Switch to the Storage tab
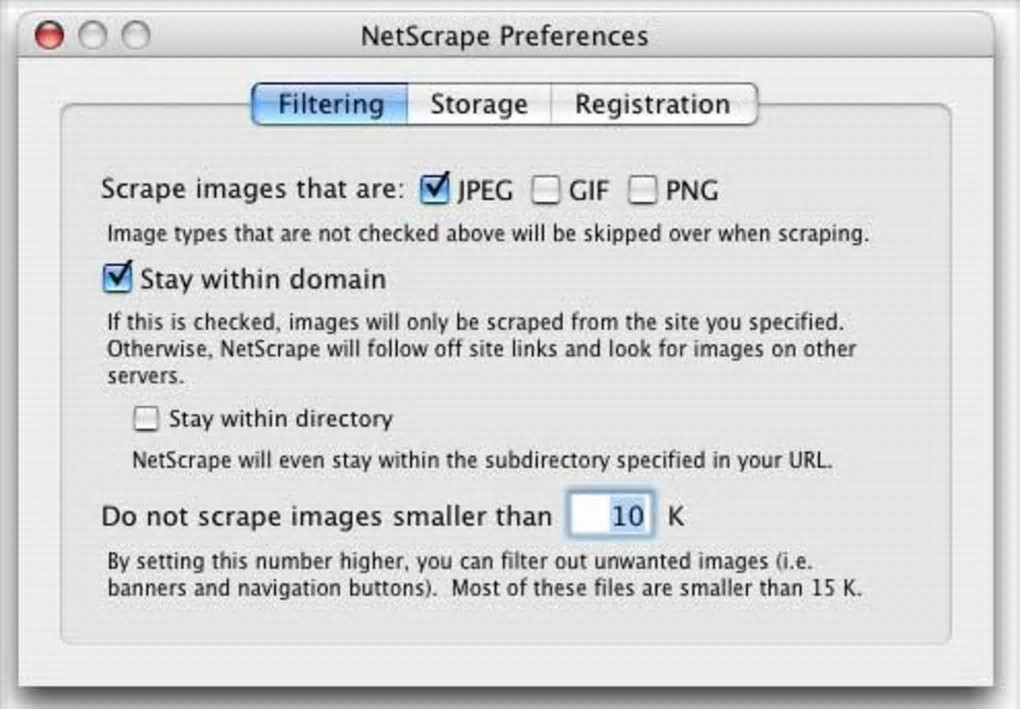 pos(478,105)
